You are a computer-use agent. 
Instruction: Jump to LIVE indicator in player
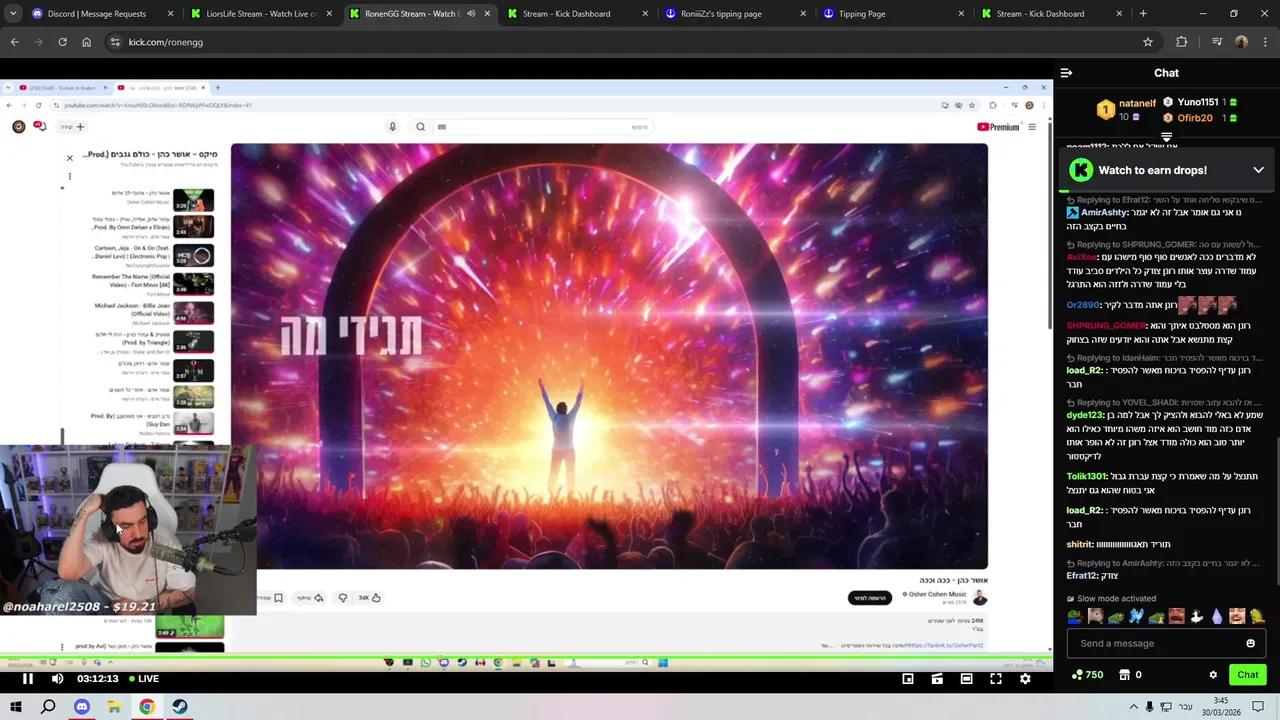[142, 679]
